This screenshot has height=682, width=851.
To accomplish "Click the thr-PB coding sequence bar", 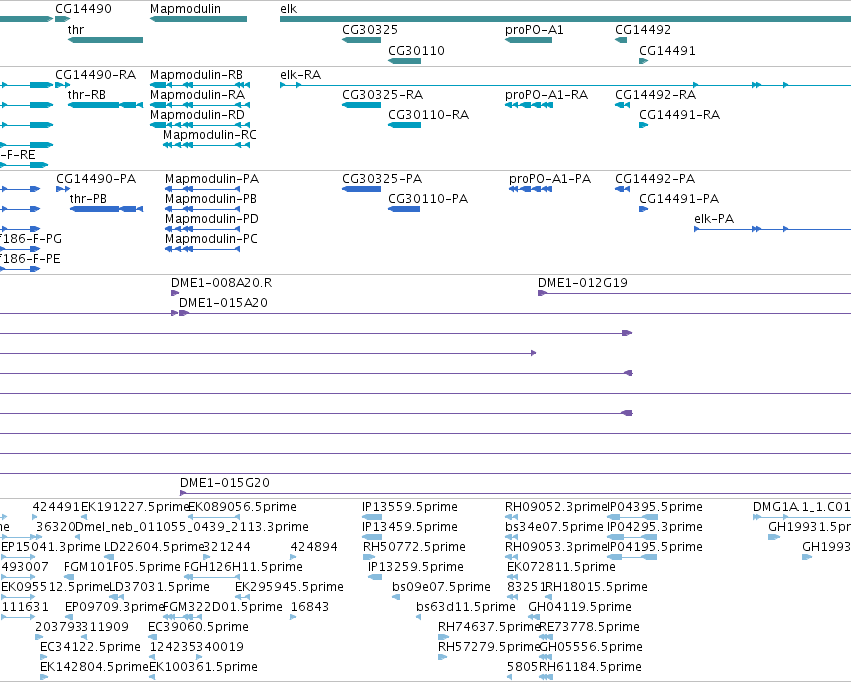I will coord(106,209).
